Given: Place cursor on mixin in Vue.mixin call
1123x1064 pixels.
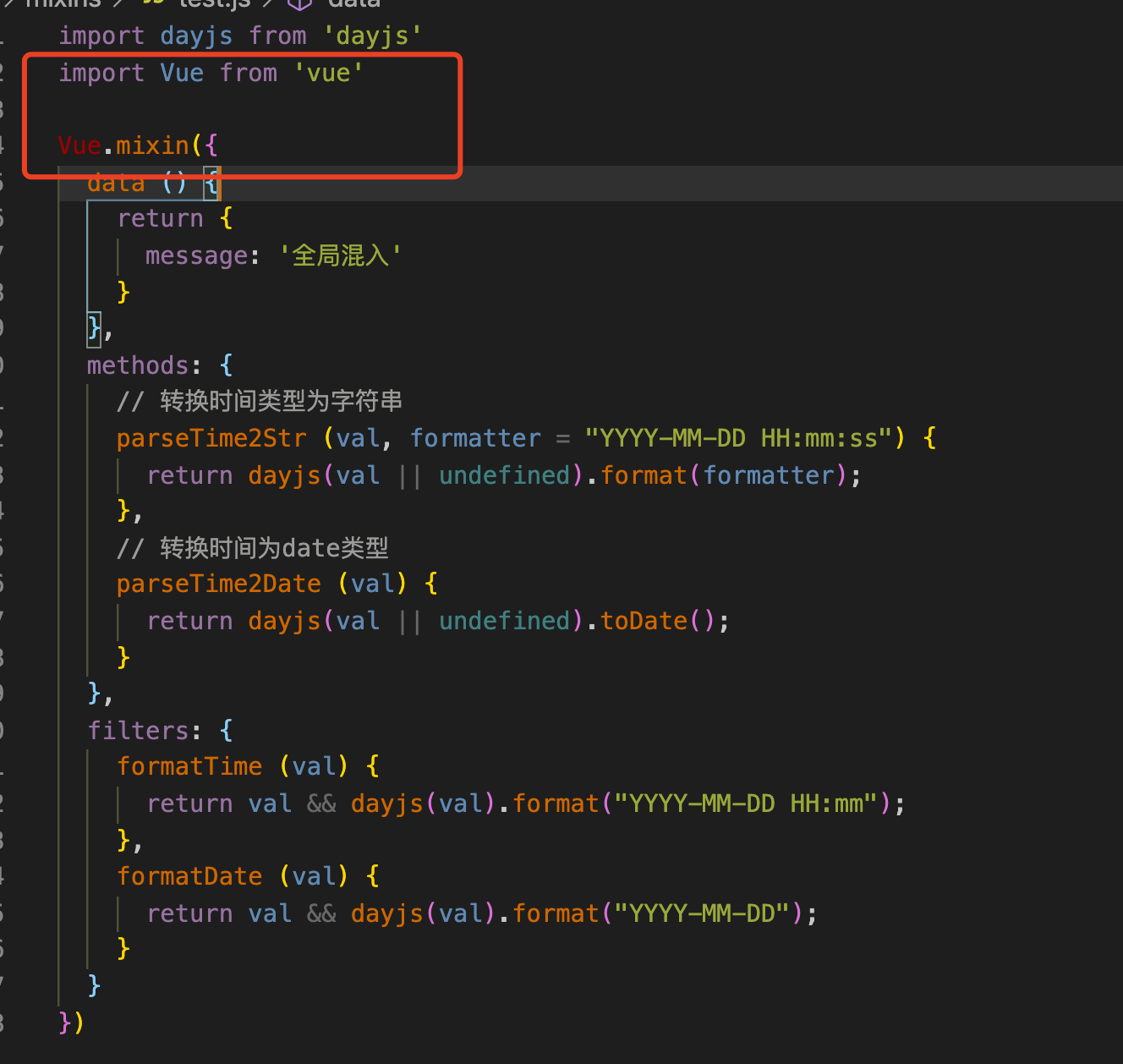Looking at the screenshot, I should (x=152, y=145).
